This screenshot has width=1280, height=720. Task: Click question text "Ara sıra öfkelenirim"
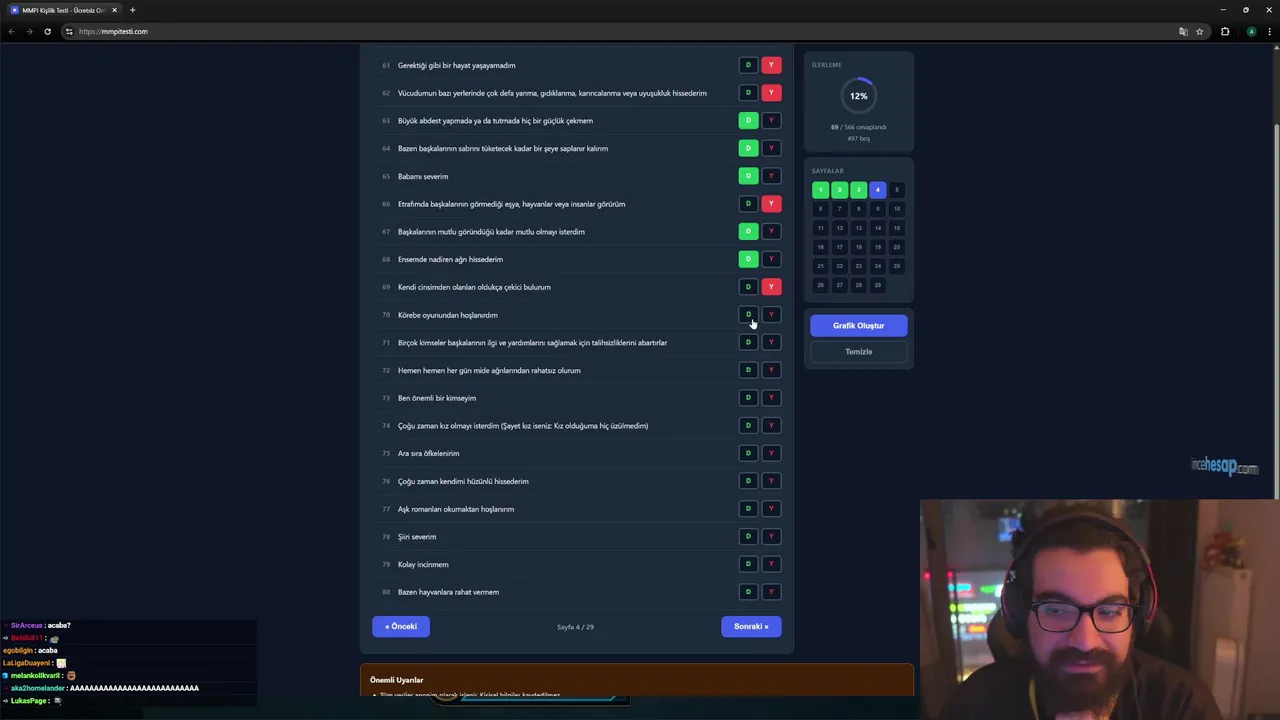point(429,453)
